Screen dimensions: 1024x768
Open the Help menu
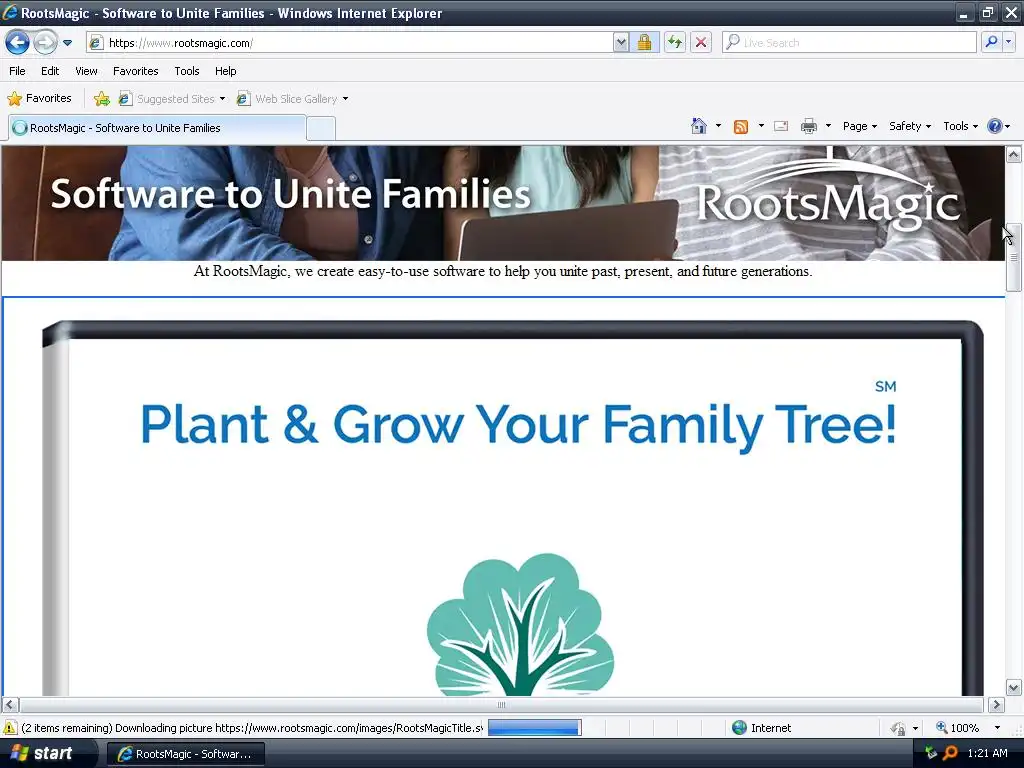(225, 71)
